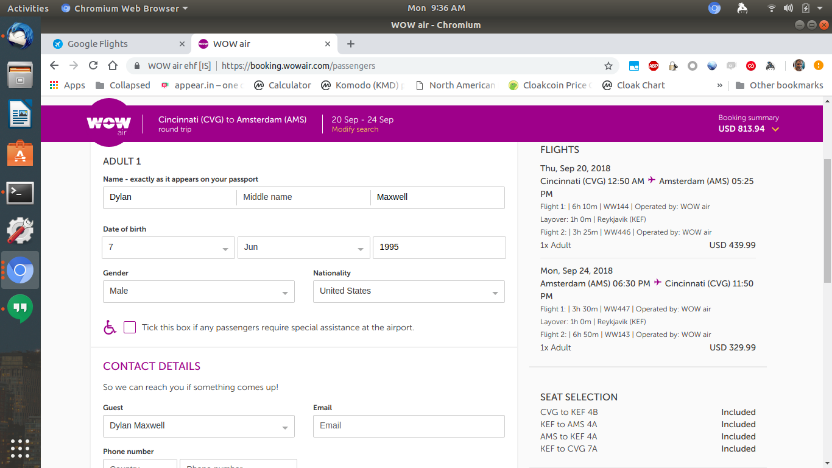The image size is (832, 468).
Task: Reload the WOW air page
Action: (93, 65)
